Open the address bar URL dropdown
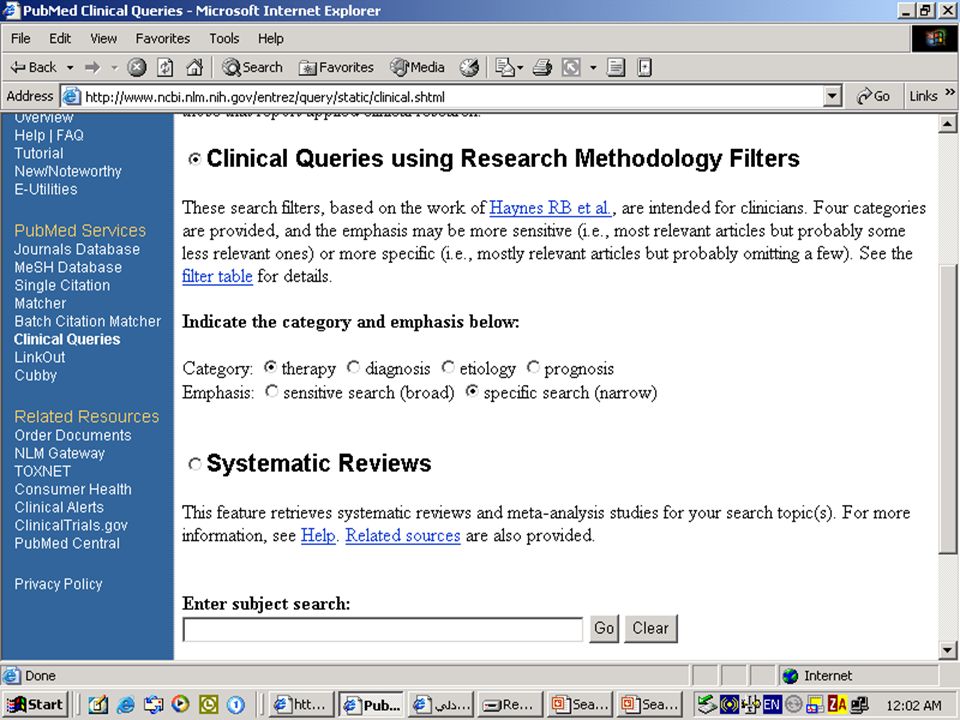 (x=831, y=97)
